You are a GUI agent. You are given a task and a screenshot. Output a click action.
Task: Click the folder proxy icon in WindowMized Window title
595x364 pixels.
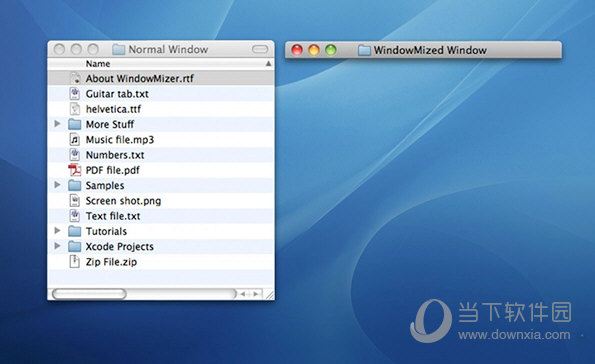click(364, 50)
